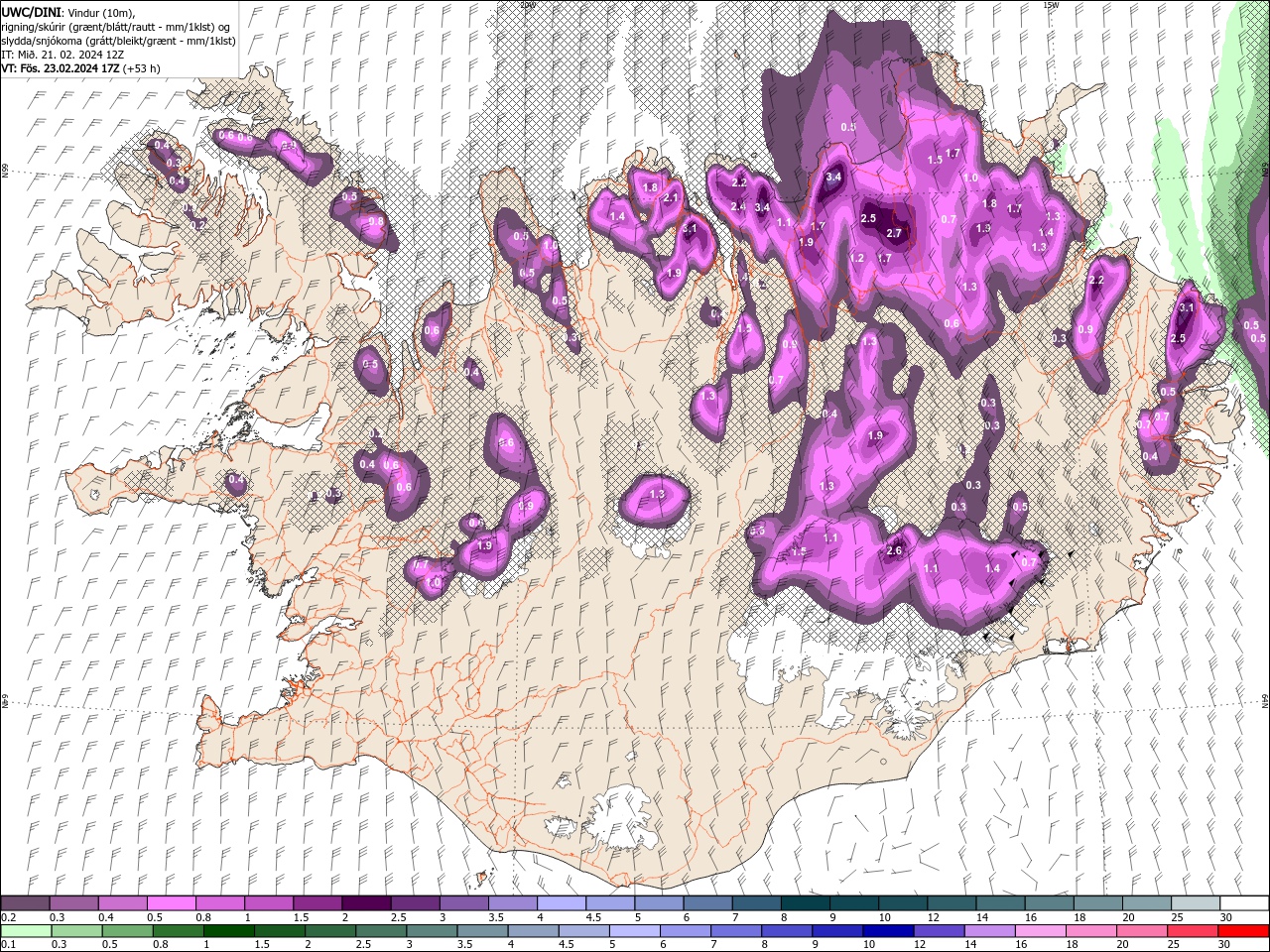Pick the deep blue 10 swatch in the lower legend row
The width and height of the screenshot is (1270, 952).
pyautogui.click(x=888, y=930)
